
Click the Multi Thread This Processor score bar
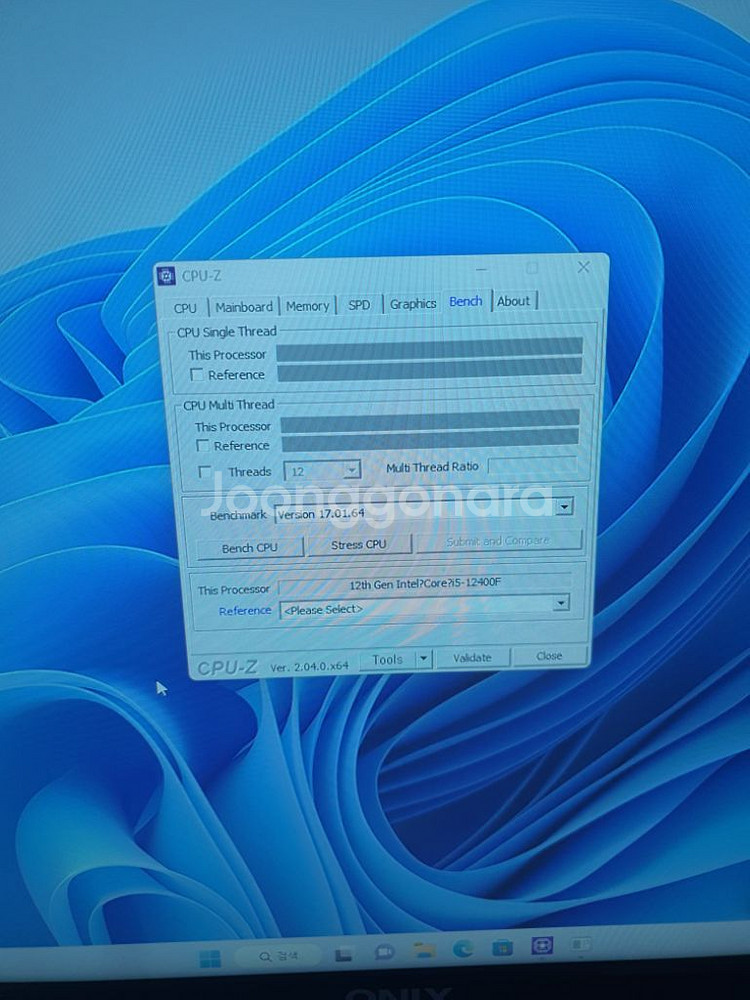[430, 420]
